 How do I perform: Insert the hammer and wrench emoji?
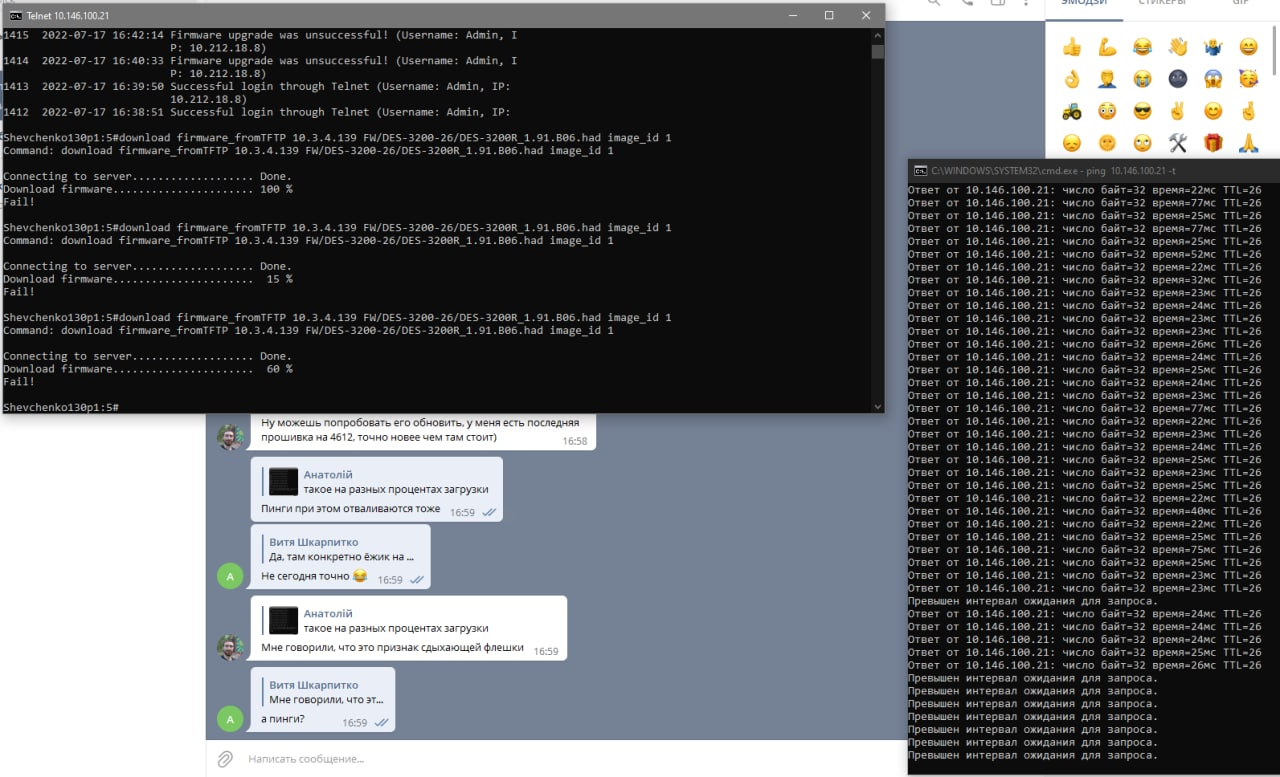tap(1177, 143)
